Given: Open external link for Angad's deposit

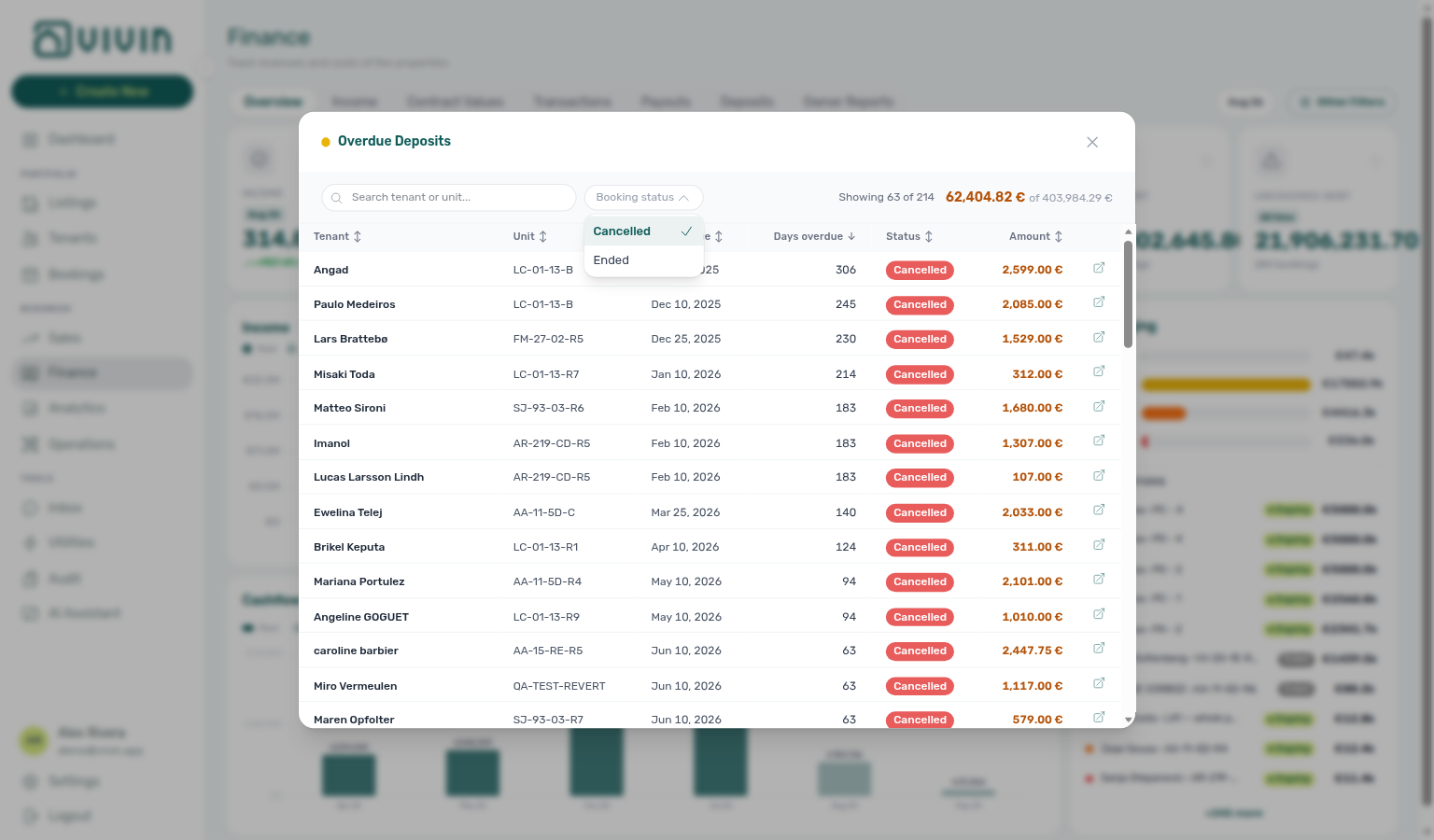Looking at the screenshot, I should pos(1099,268).
